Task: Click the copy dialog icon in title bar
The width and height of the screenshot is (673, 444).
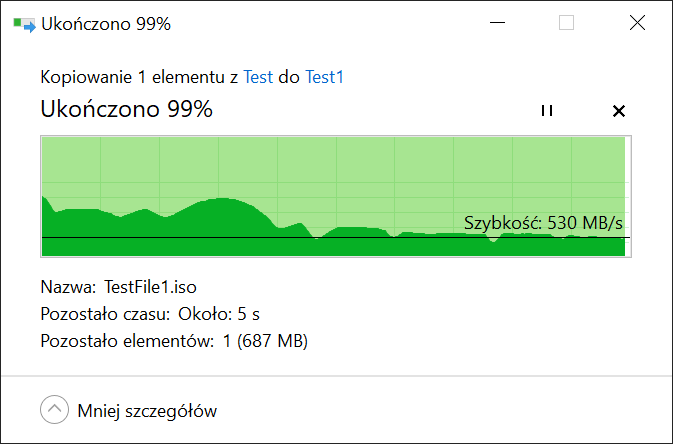Action: (24, 24)
